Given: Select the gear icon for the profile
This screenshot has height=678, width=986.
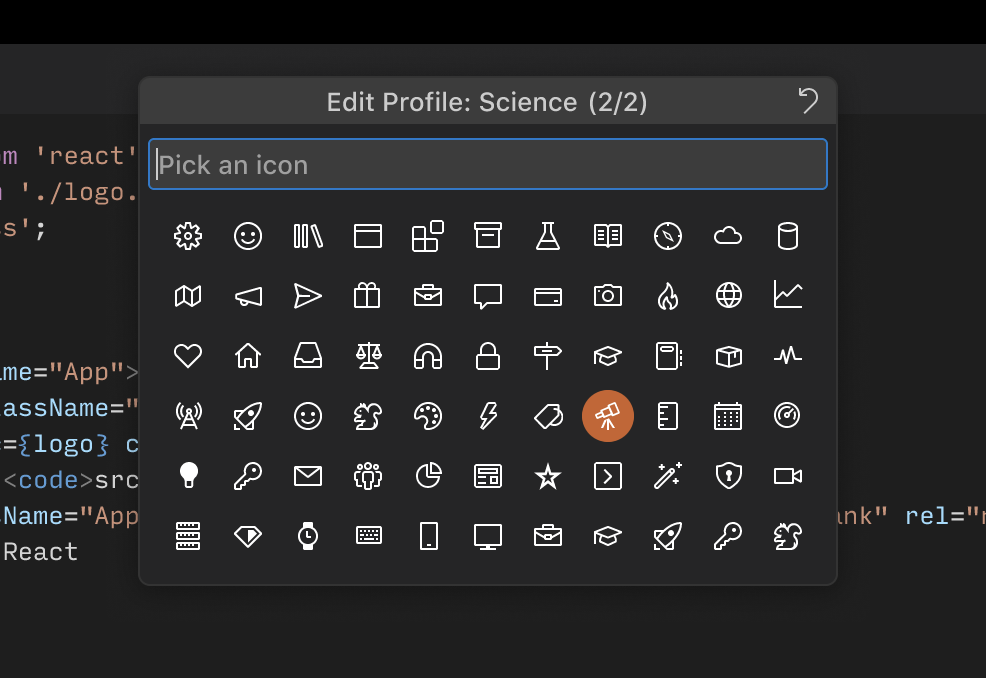Looking at the screenshot, I should [188, 236].
